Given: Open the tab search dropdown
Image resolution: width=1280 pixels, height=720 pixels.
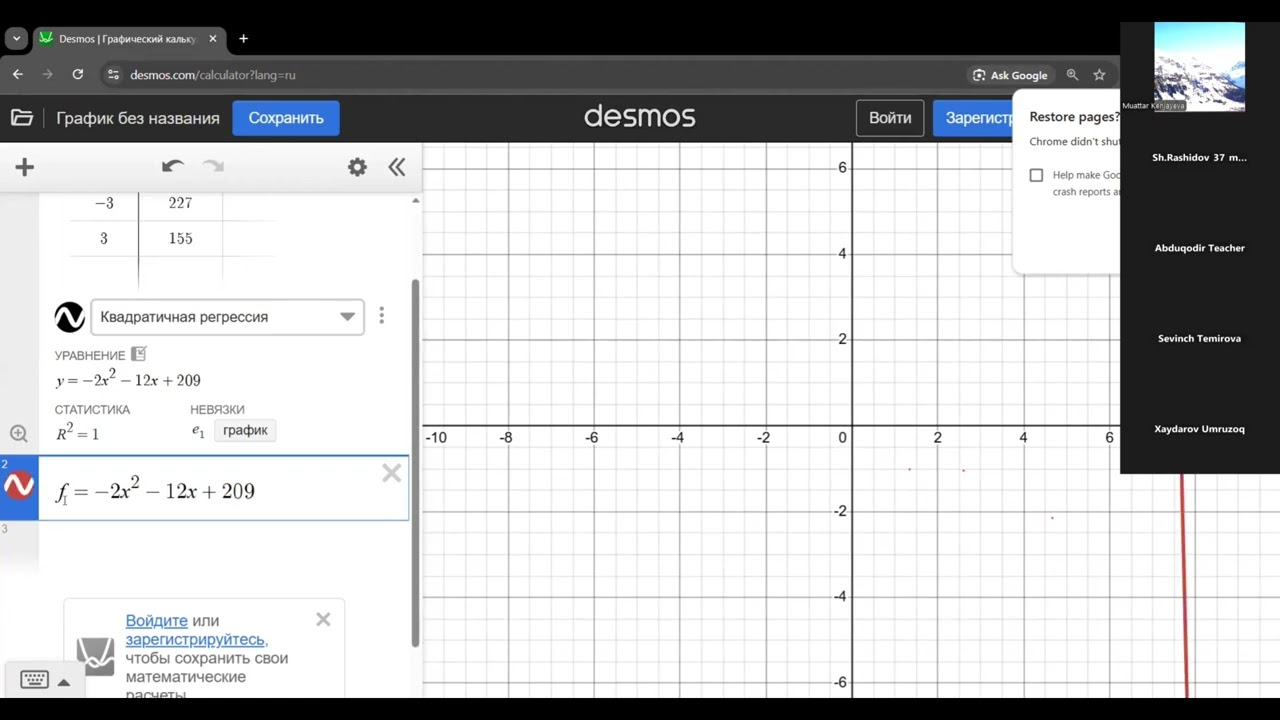Looking at the screenshot, I should 16,39.
